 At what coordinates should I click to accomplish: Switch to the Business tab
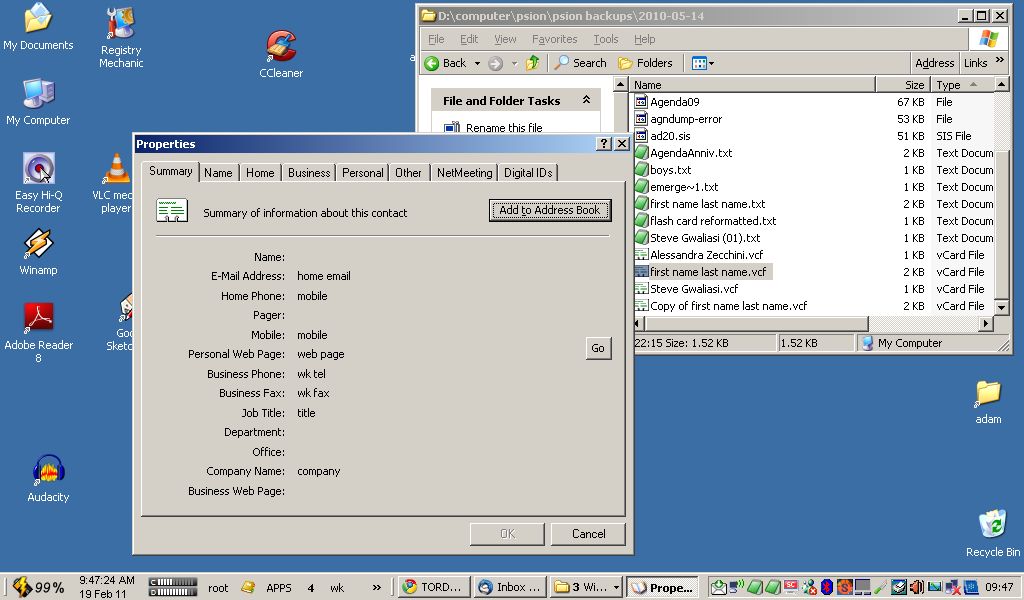tap(309, 173)
